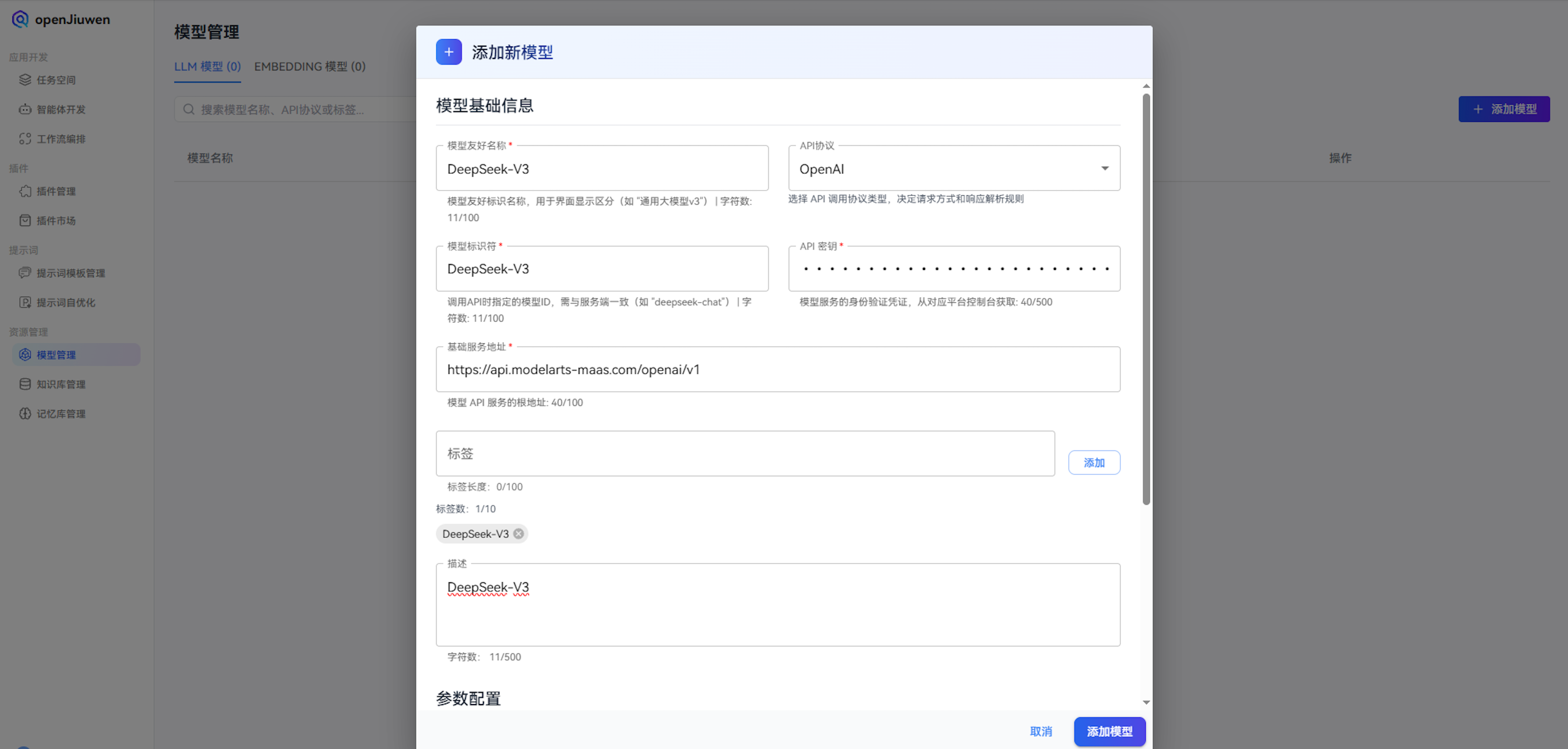Click the openJiuwen logo
The width and height of the screenshot is (1568, 749).
click(60, 19)
